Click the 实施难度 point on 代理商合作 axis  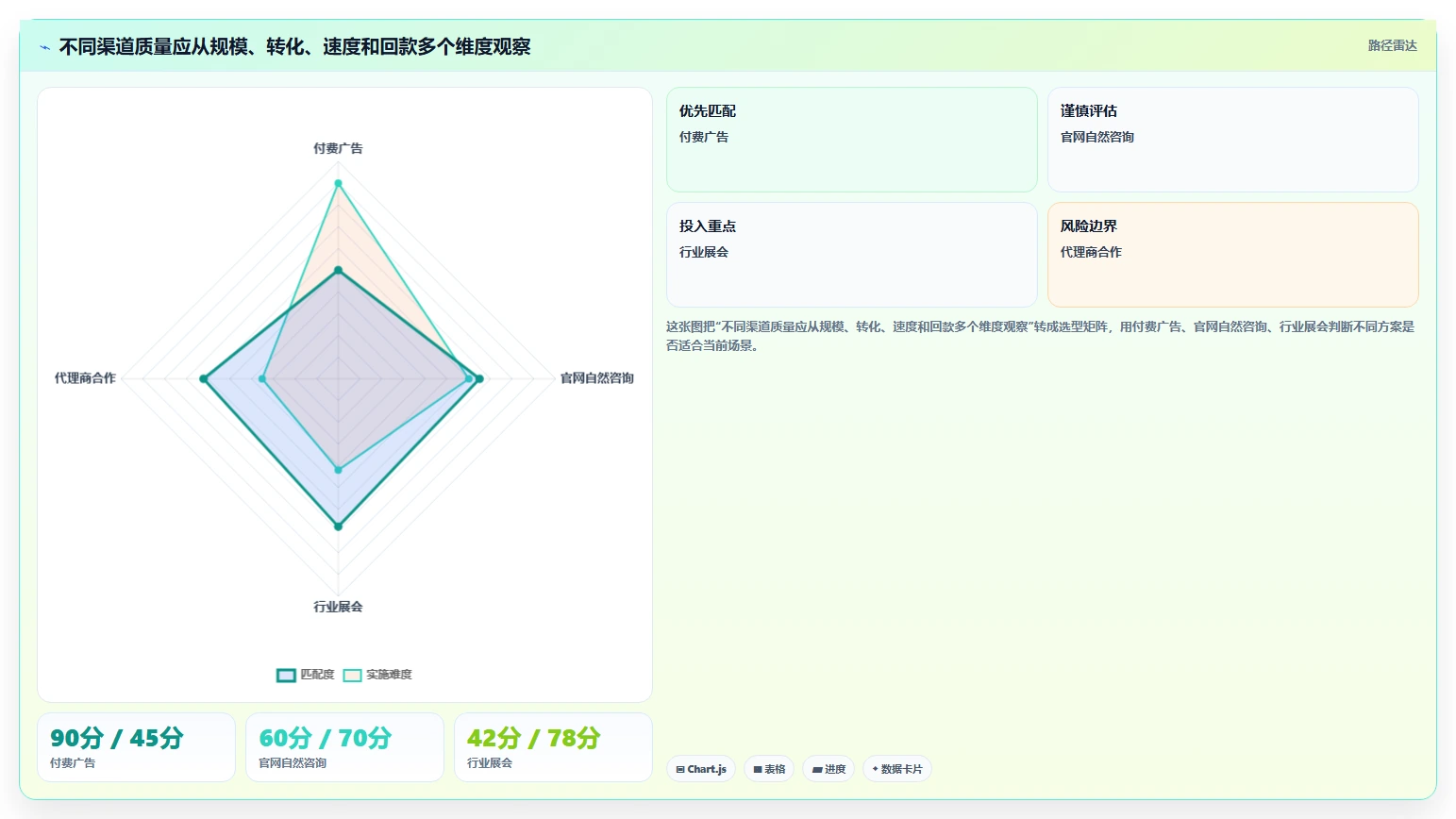click(x=261, y=379)
